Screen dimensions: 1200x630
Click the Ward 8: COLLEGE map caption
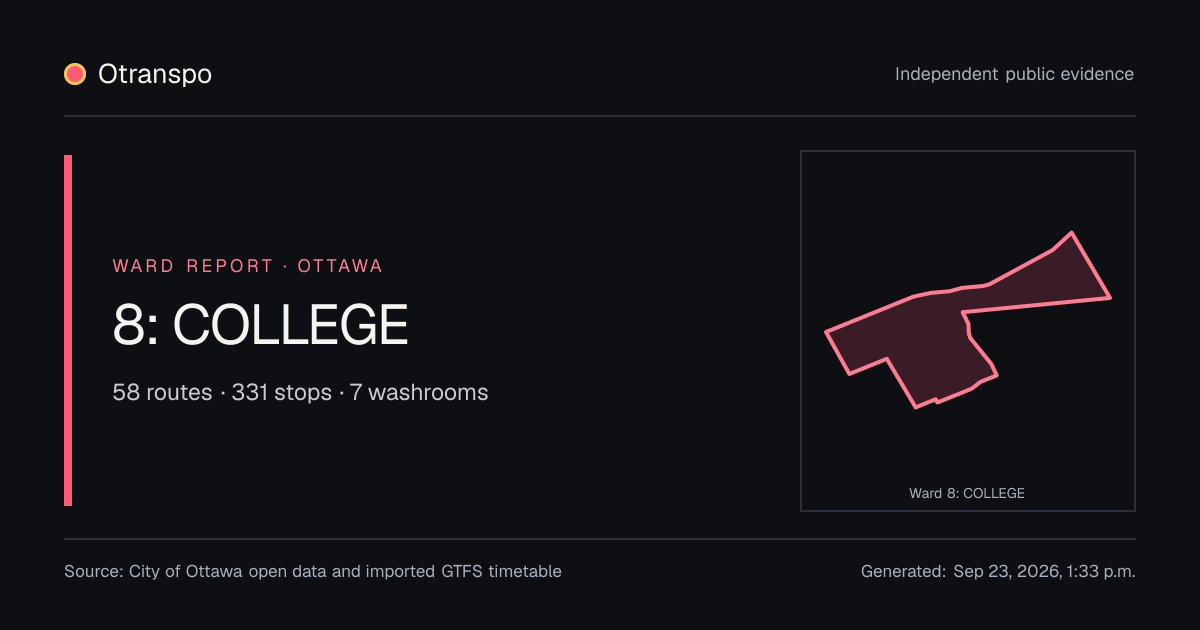point(967,493)
